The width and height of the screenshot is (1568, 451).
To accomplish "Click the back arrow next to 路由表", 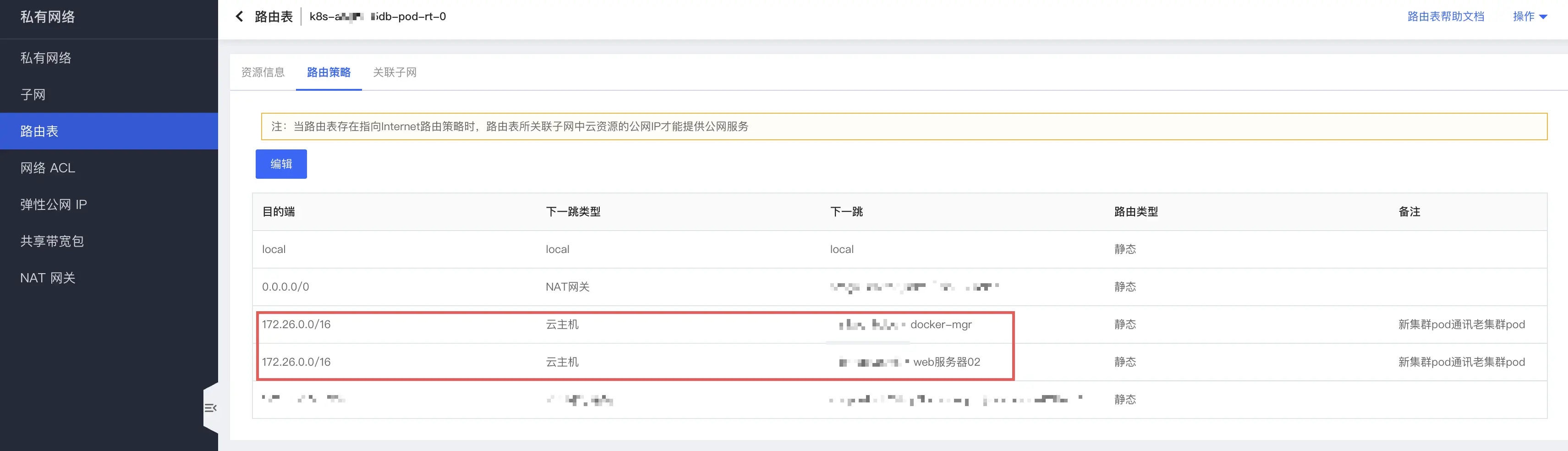I will [x=239, y=16].
